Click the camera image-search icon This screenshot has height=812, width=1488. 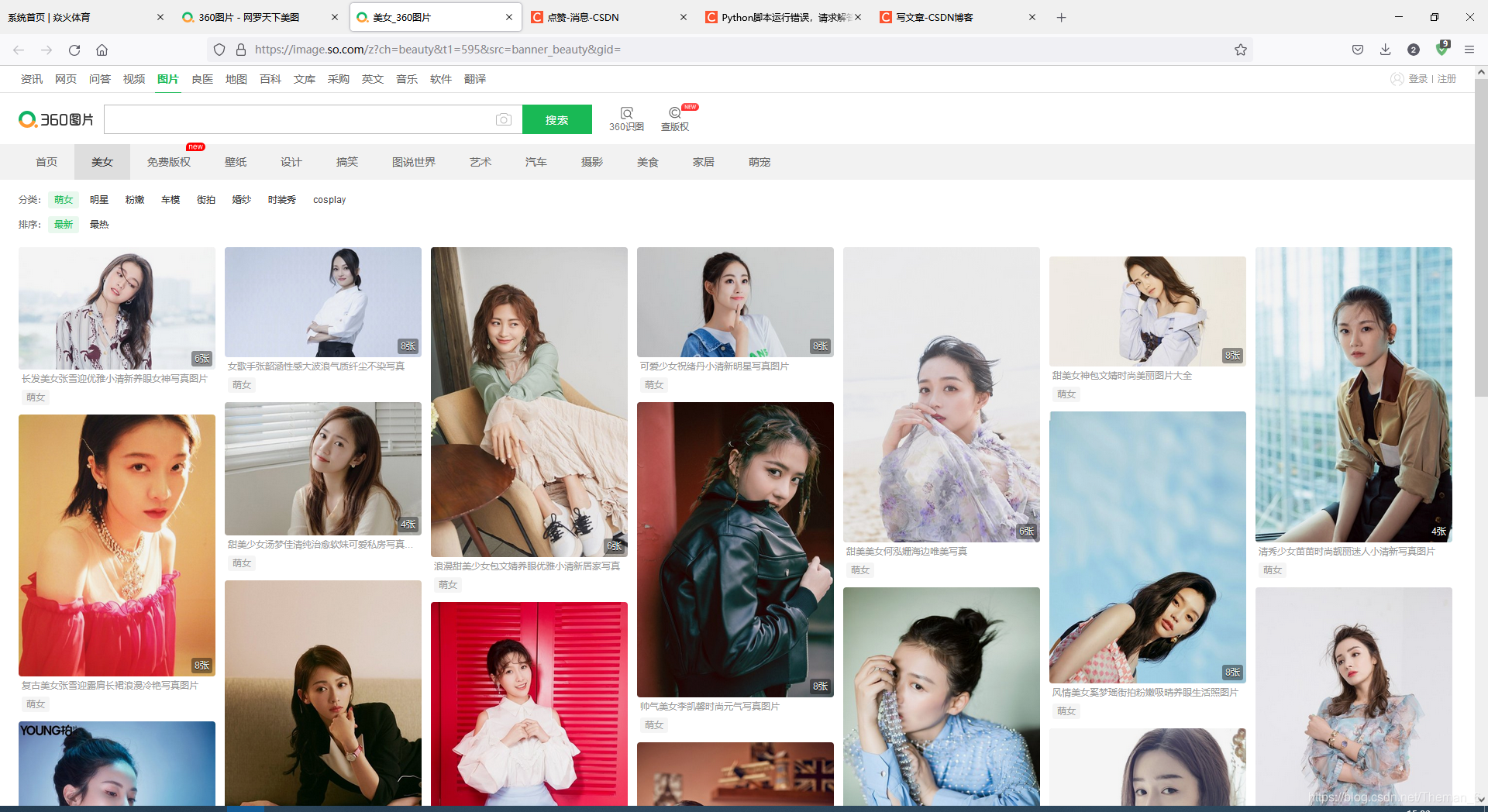click(504, 119)
